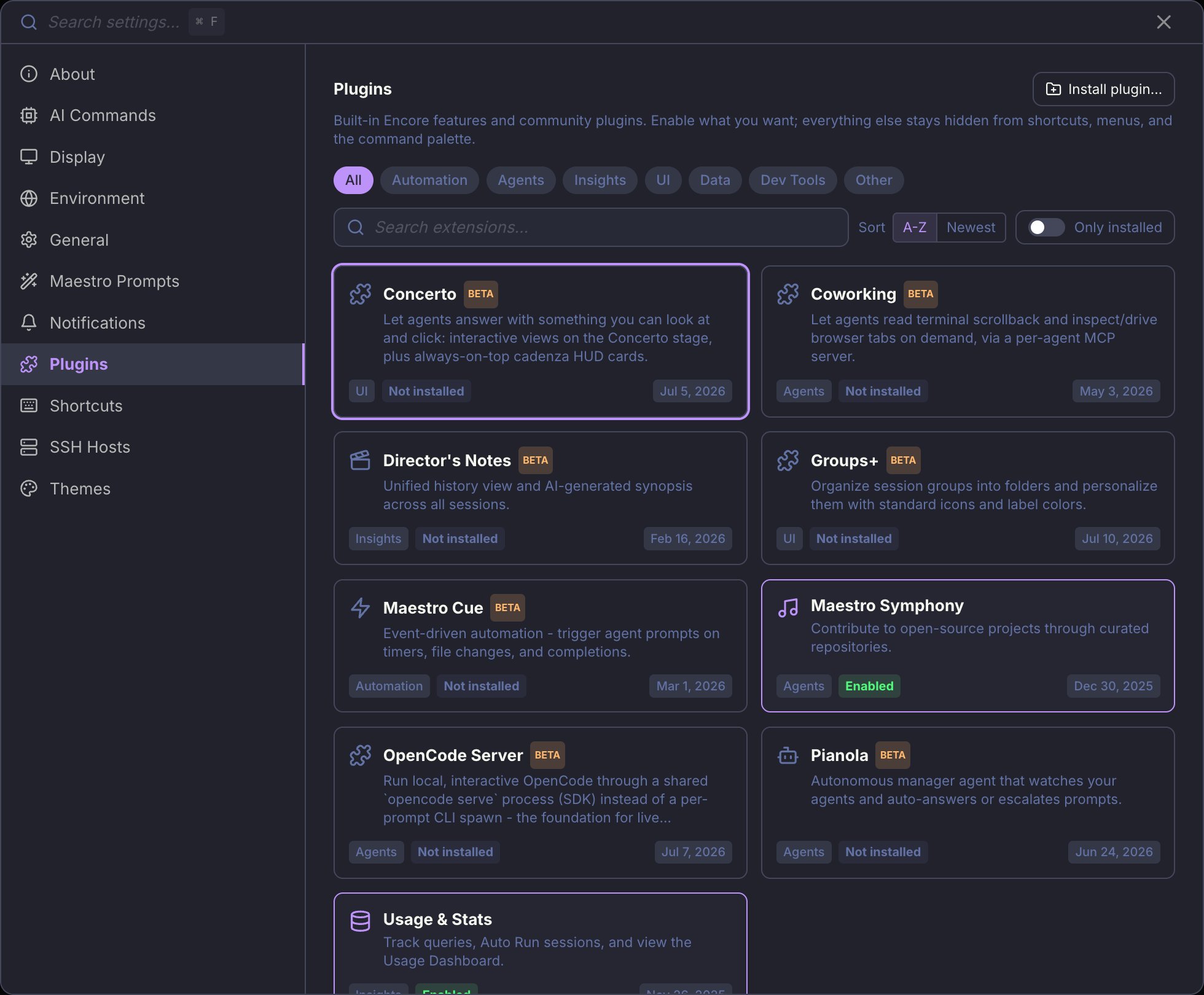Open the Plugins sidebar section
Screen dimensions: 1204x995
click(152, 364)
